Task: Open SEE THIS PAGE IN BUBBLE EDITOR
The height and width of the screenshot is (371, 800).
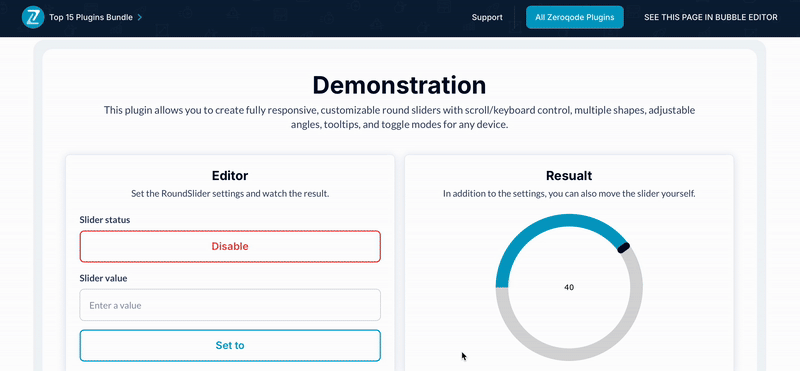Action: [711, 17]
